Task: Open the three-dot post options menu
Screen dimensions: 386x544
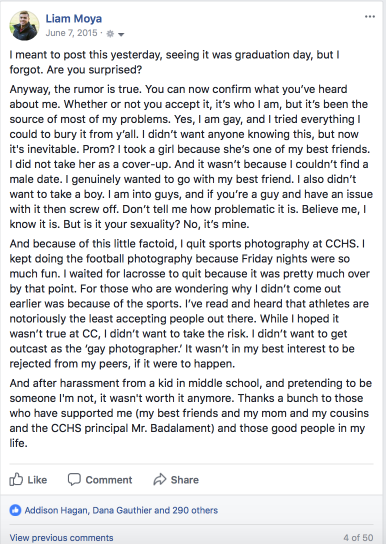Action: [370, 17]
